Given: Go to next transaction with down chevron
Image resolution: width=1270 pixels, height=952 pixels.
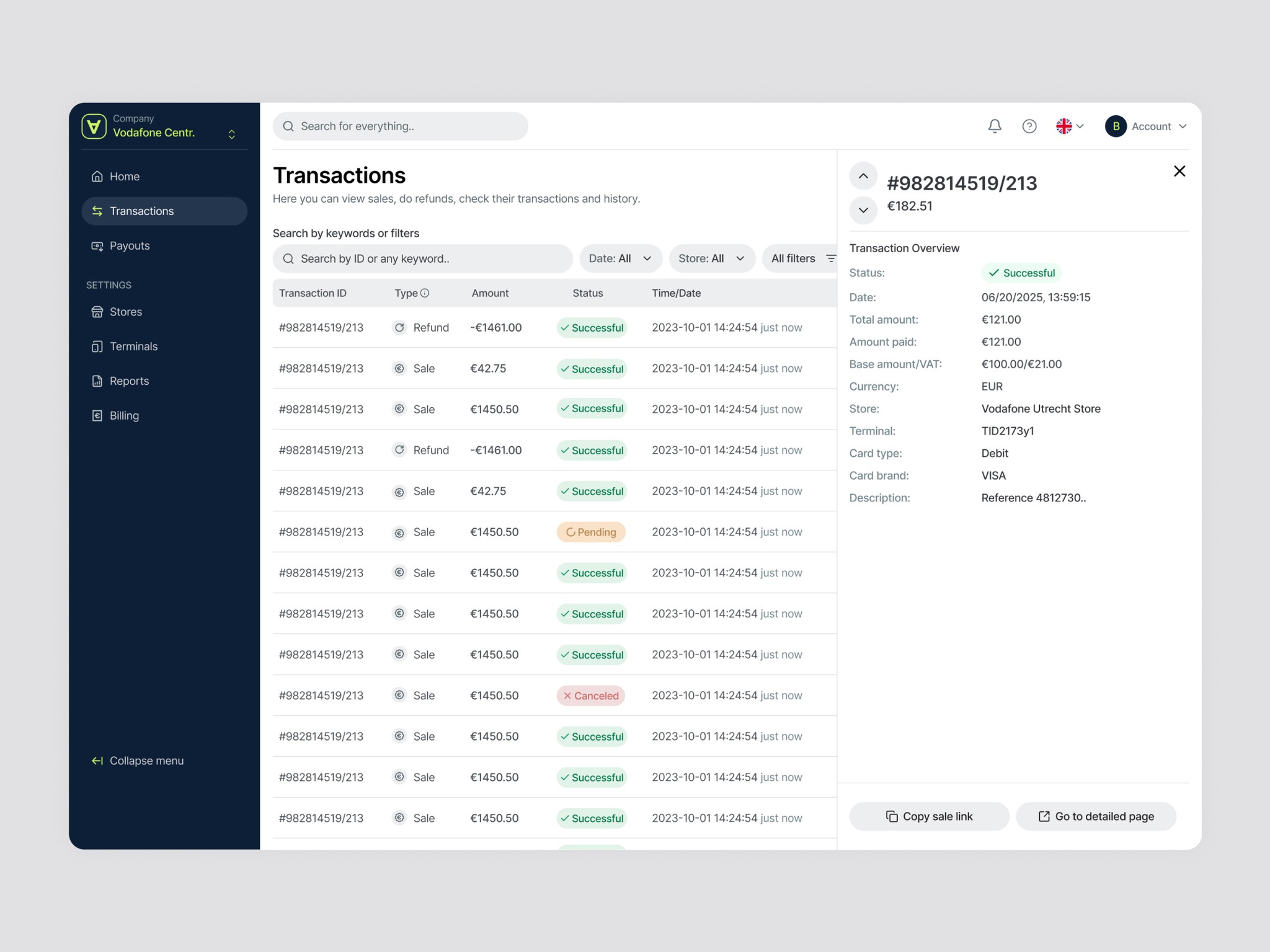Looking at the screenshot, I should click(863, 210).
